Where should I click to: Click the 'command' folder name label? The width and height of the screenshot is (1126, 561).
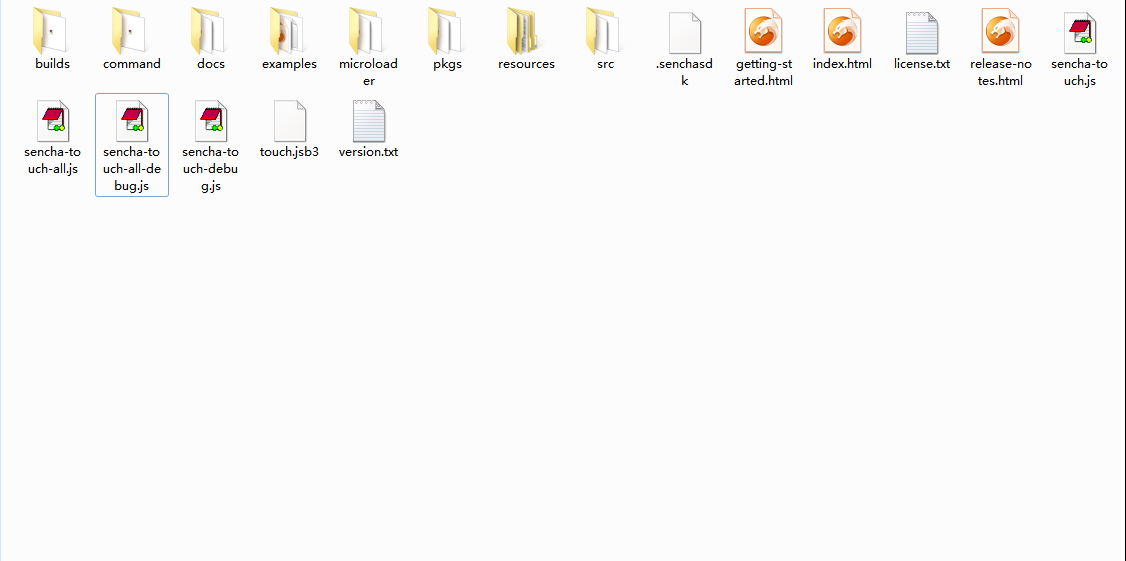point(131,64)
